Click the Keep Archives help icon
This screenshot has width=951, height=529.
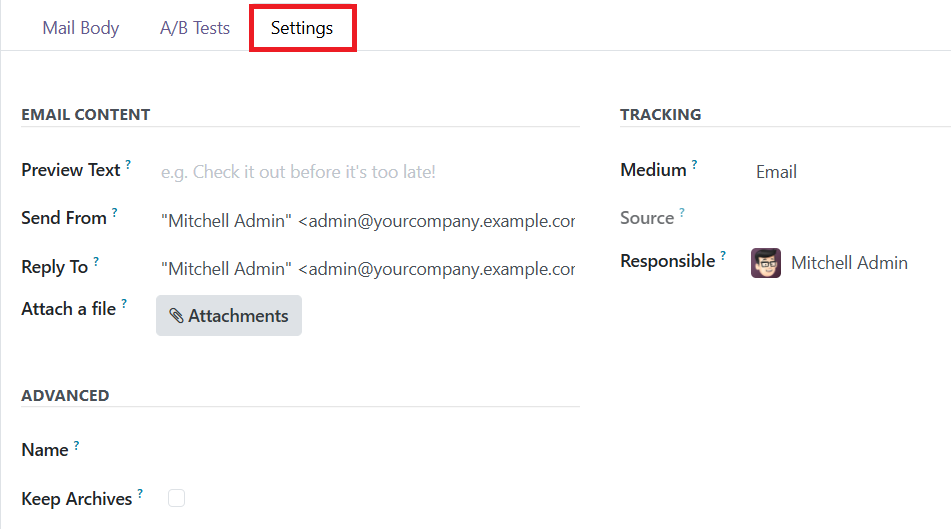tap(140, 493)
